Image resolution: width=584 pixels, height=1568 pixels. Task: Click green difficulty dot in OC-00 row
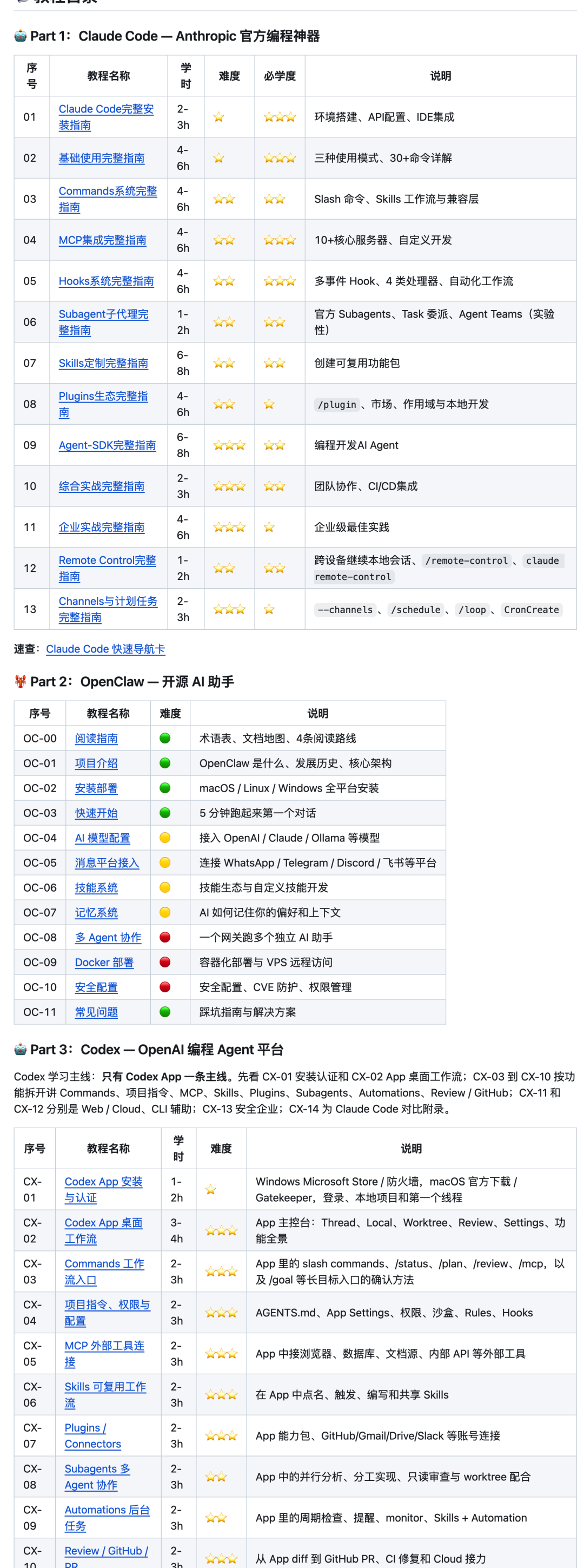[x=165, y=739]
